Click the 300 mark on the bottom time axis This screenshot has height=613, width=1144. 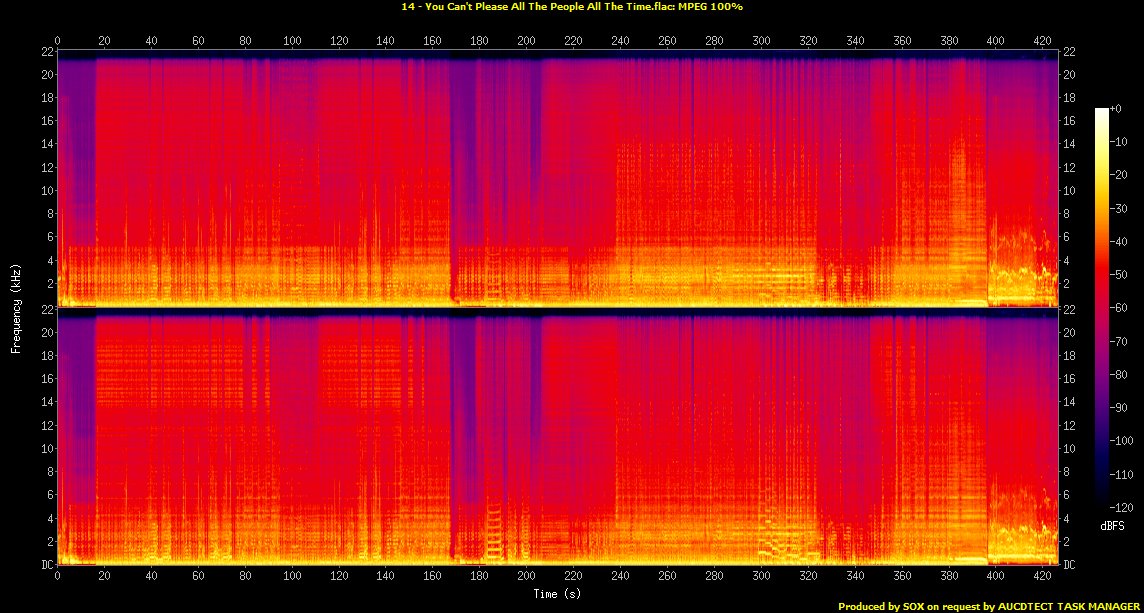(x=762, y=578)
